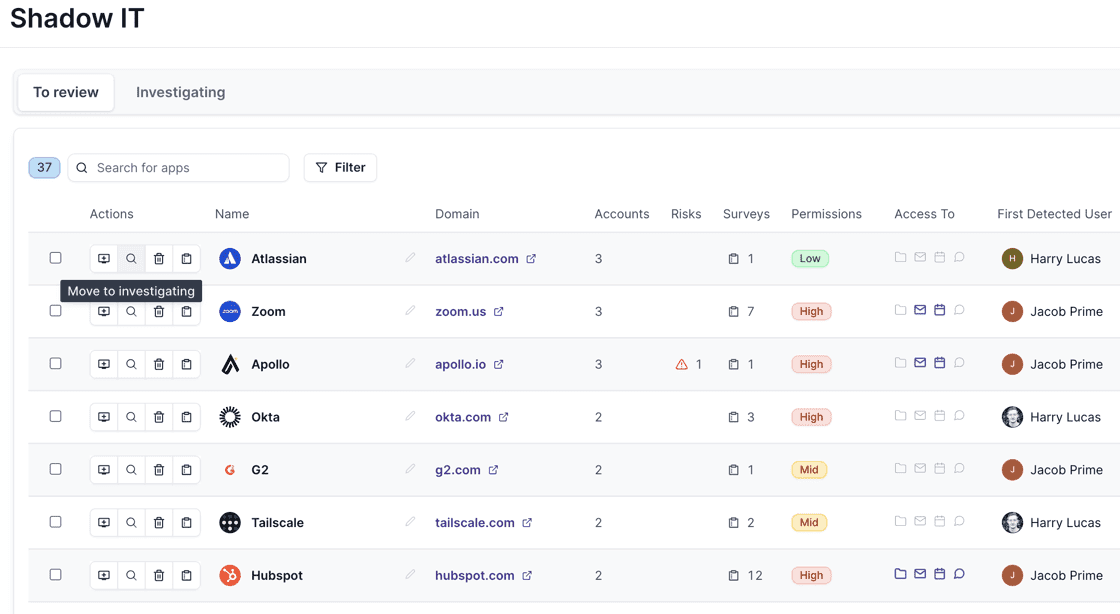Click Harry Lucas avatar in Okta row
This screenshot has width=1120, height=614.
[x=1012, y=417]
